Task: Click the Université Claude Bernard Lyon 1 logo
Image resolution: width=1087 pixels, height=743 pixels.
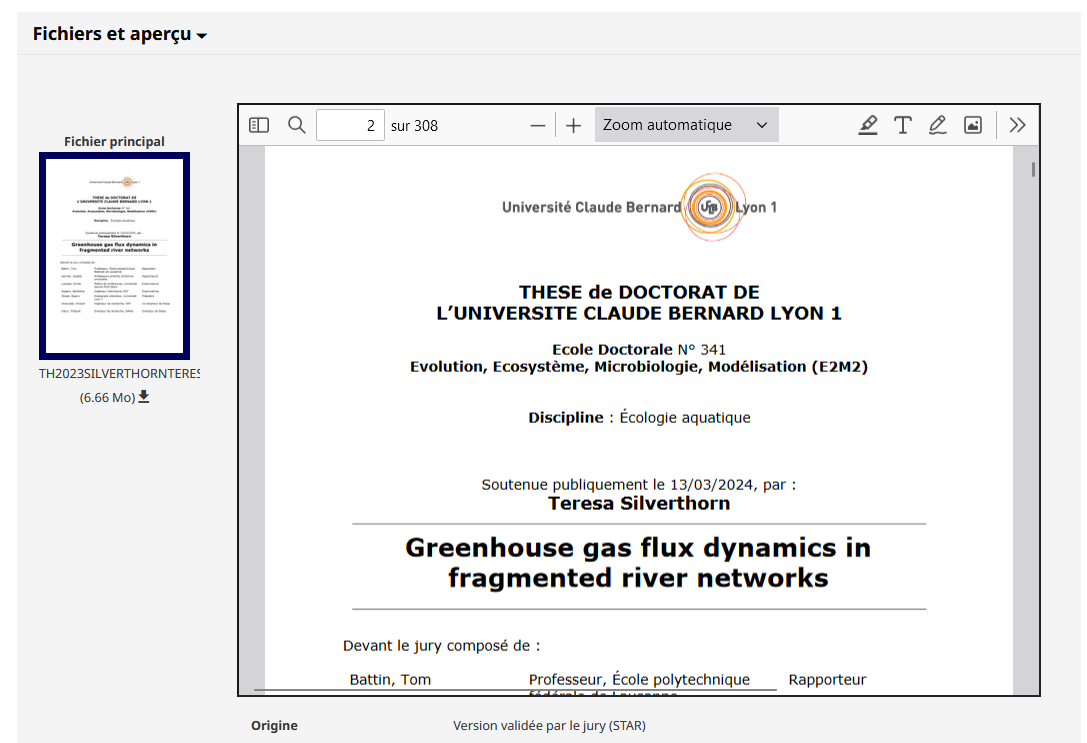Action: pyautogui.click(x=639, y=207)
